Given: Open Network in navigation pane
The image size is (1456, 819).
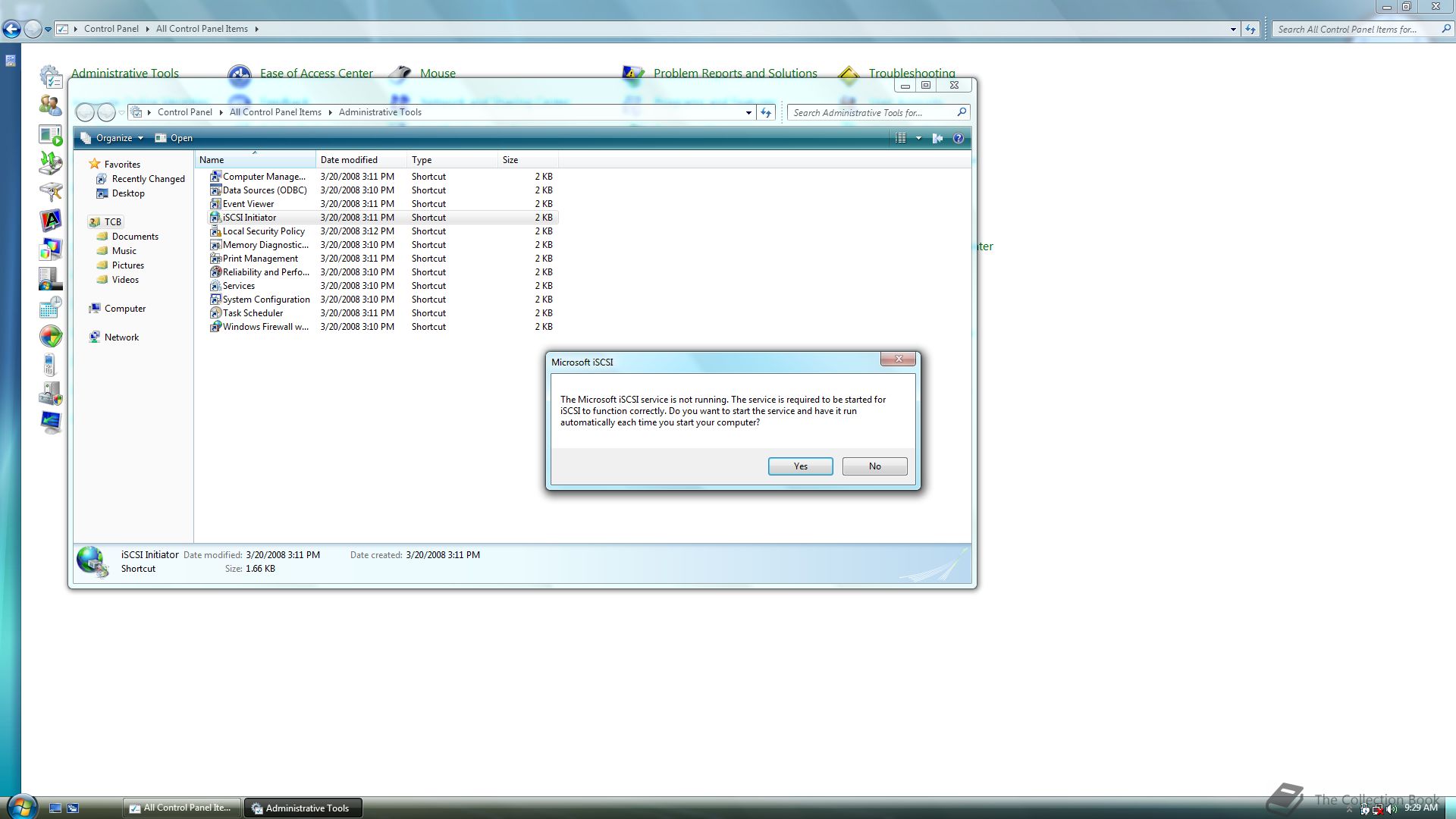Looking at the screenshot, I should tap(114, 337).
